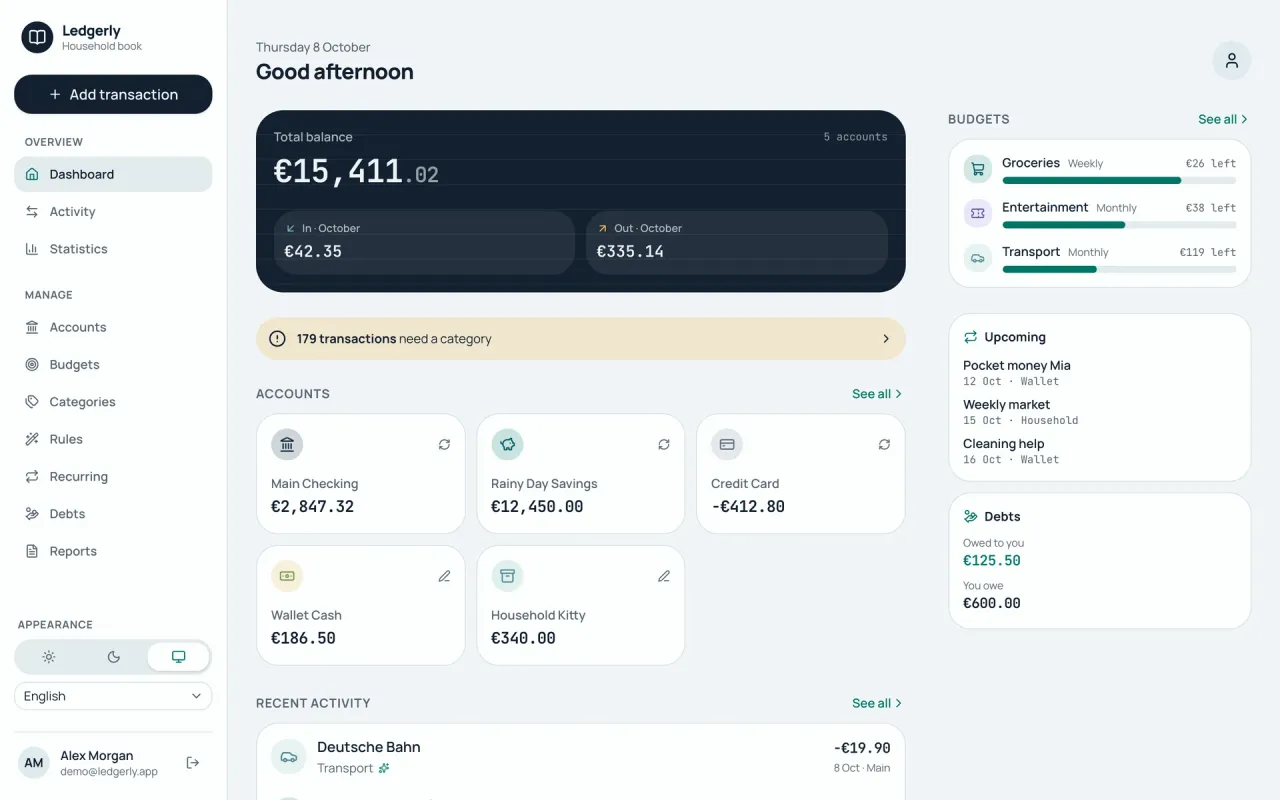Image resolution: width=1280 pixels, height=800 pixels.
Task: Open Reports from the sidebar
Action: pos(113,551)
